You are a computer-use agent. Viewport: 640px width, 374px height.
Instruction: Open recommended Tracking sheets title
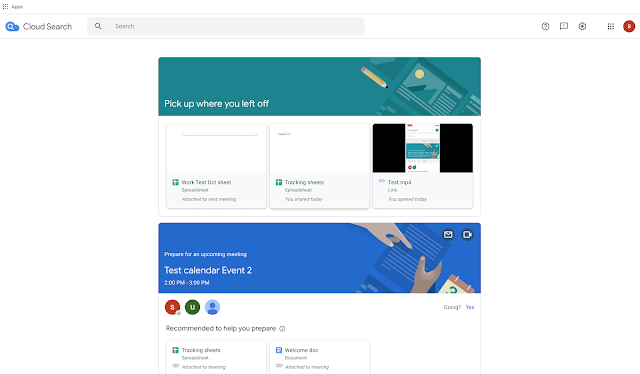click(201, 350)
